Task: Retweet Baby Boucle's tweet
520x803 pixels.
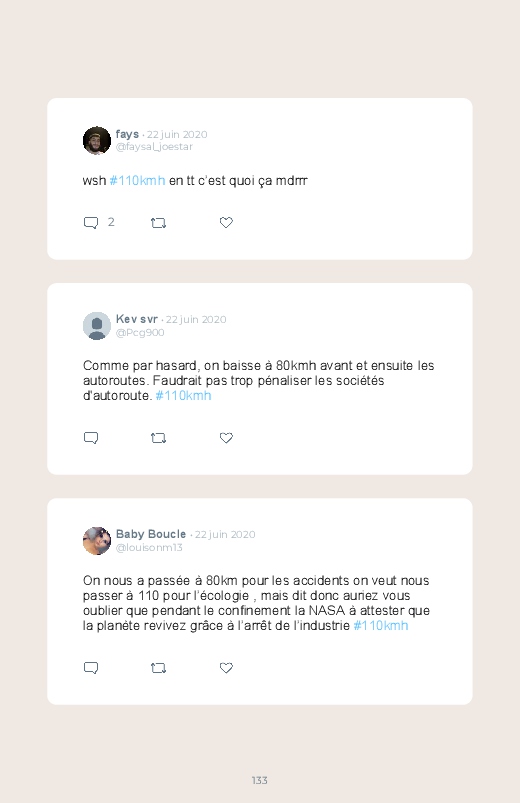Action: [158, 668]
